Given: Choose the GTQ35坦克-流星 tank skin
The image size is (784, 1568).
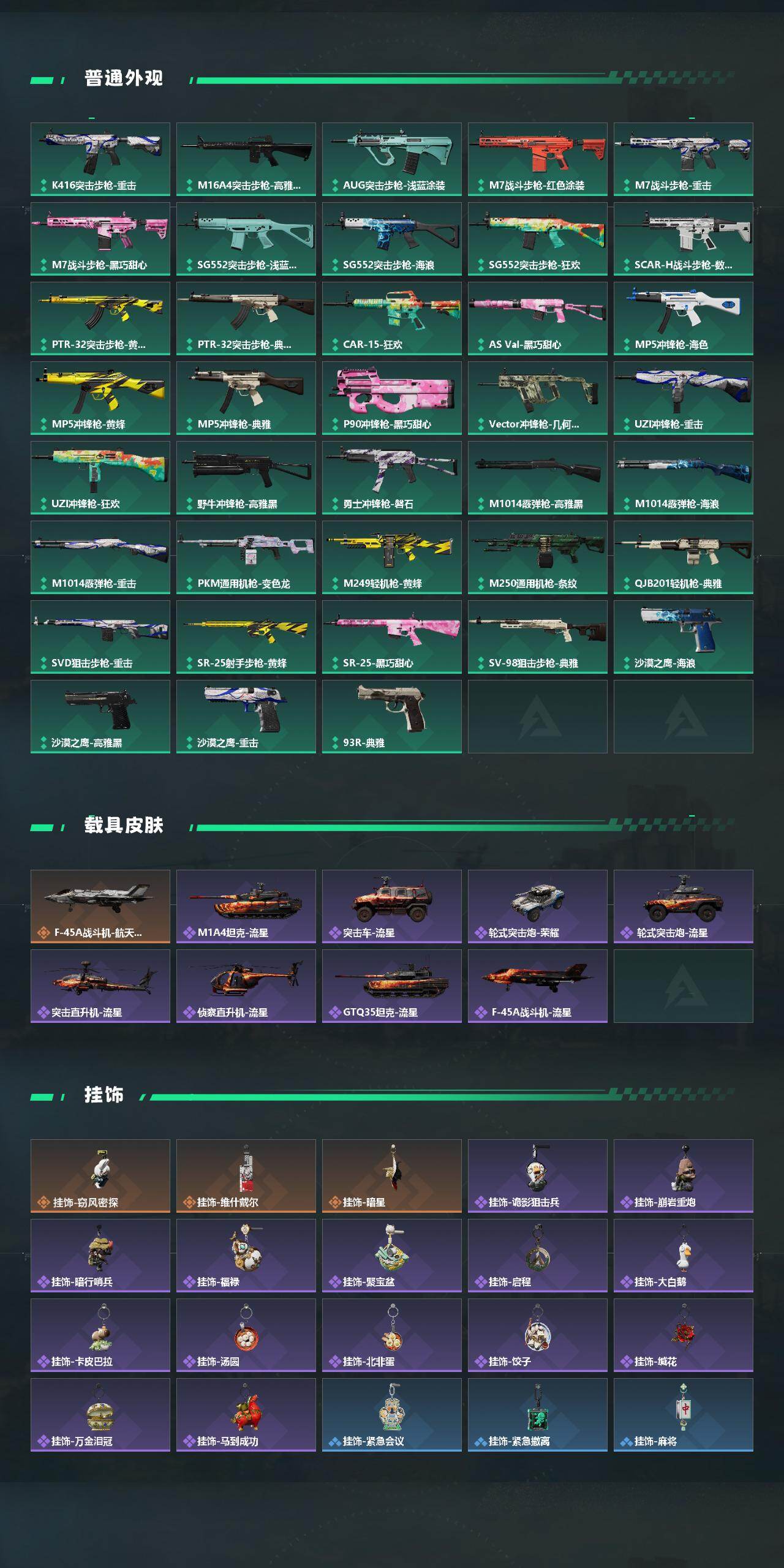Looking at the screenshot, I should tap(392, 986).
